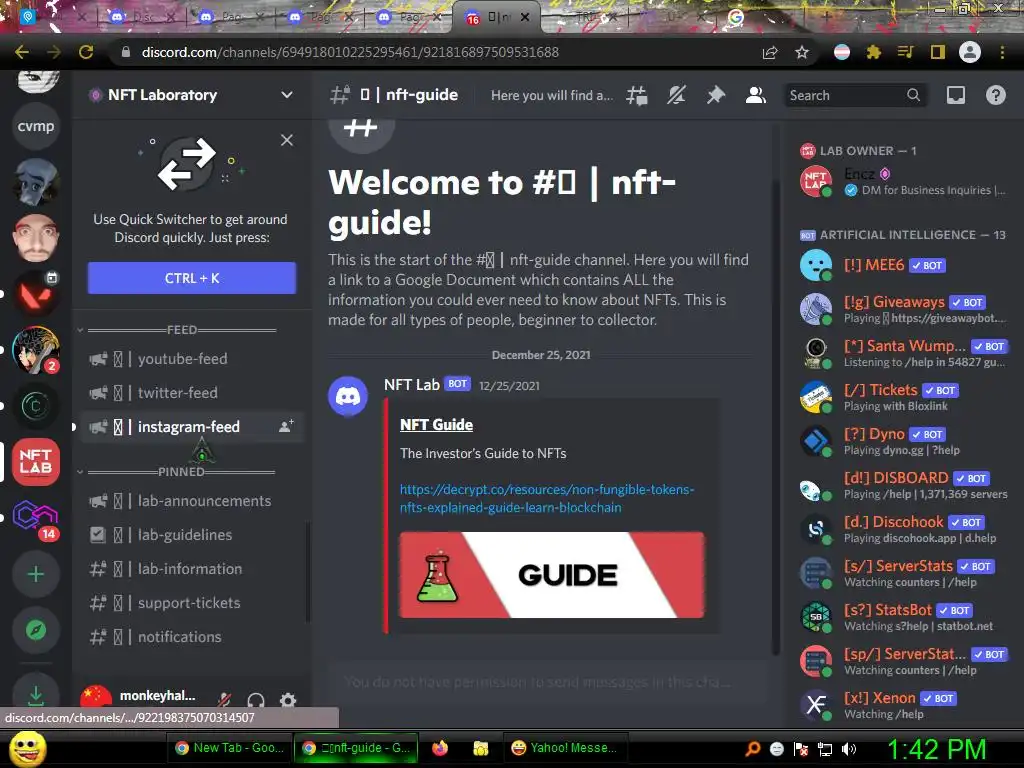Open the StatsBot member entry

tap(903, 617)
